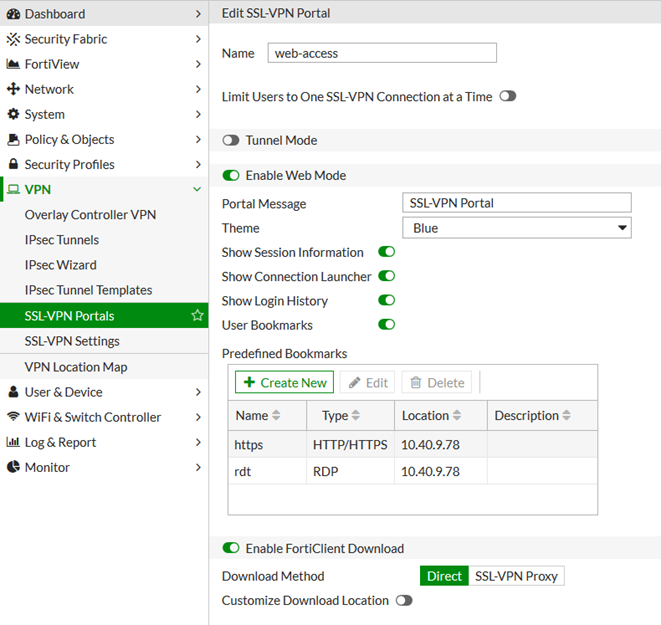Screen dimensions: 661x625
Task: Enable the Tunnel Mode toggle
Action: click(231, 141)
